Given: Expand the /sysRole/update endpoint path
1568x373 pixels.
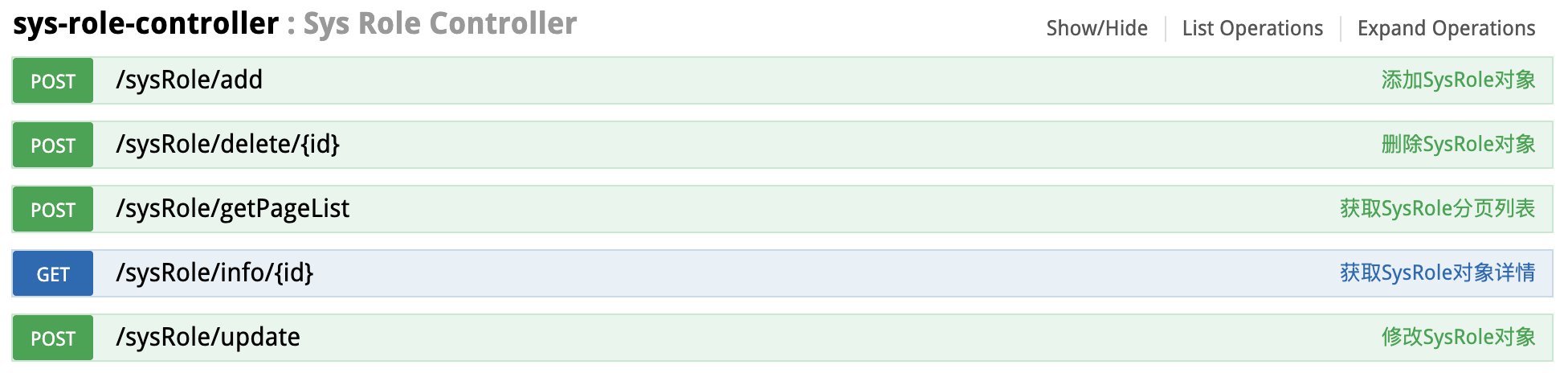Looking at the screenshot, I should click(208, 338).
